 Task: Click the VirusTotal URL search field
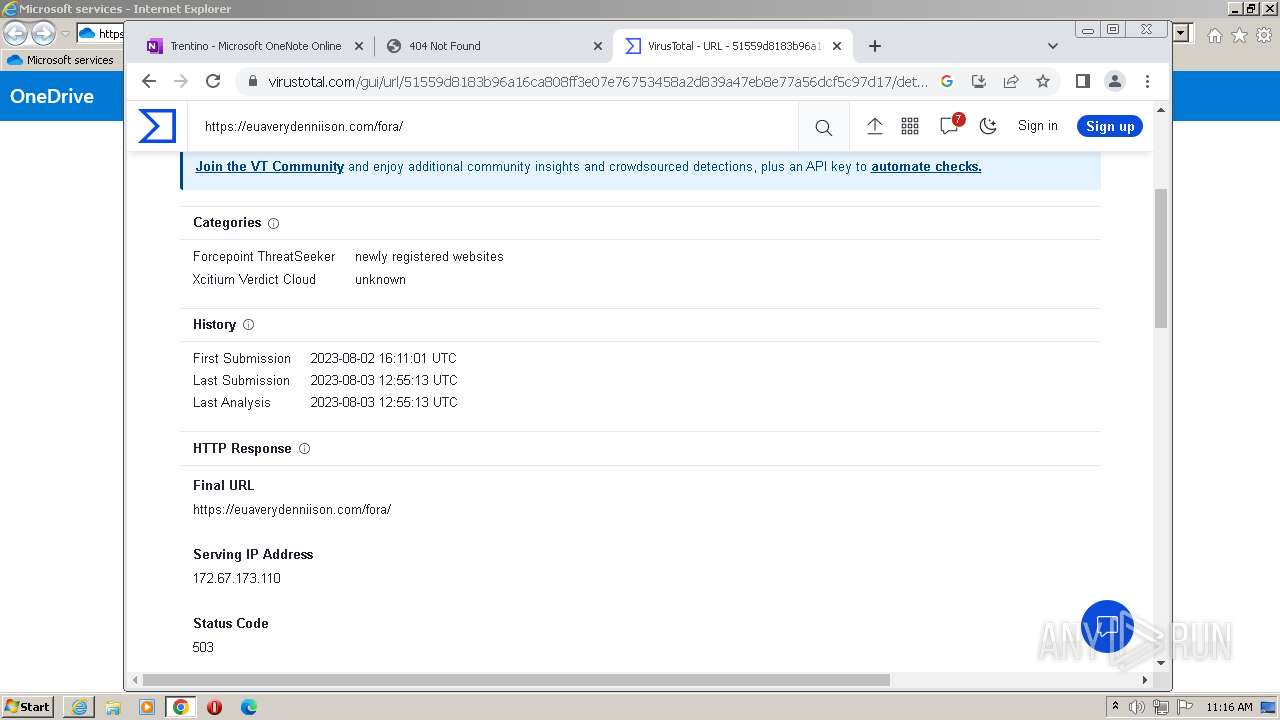click(495, 127)
